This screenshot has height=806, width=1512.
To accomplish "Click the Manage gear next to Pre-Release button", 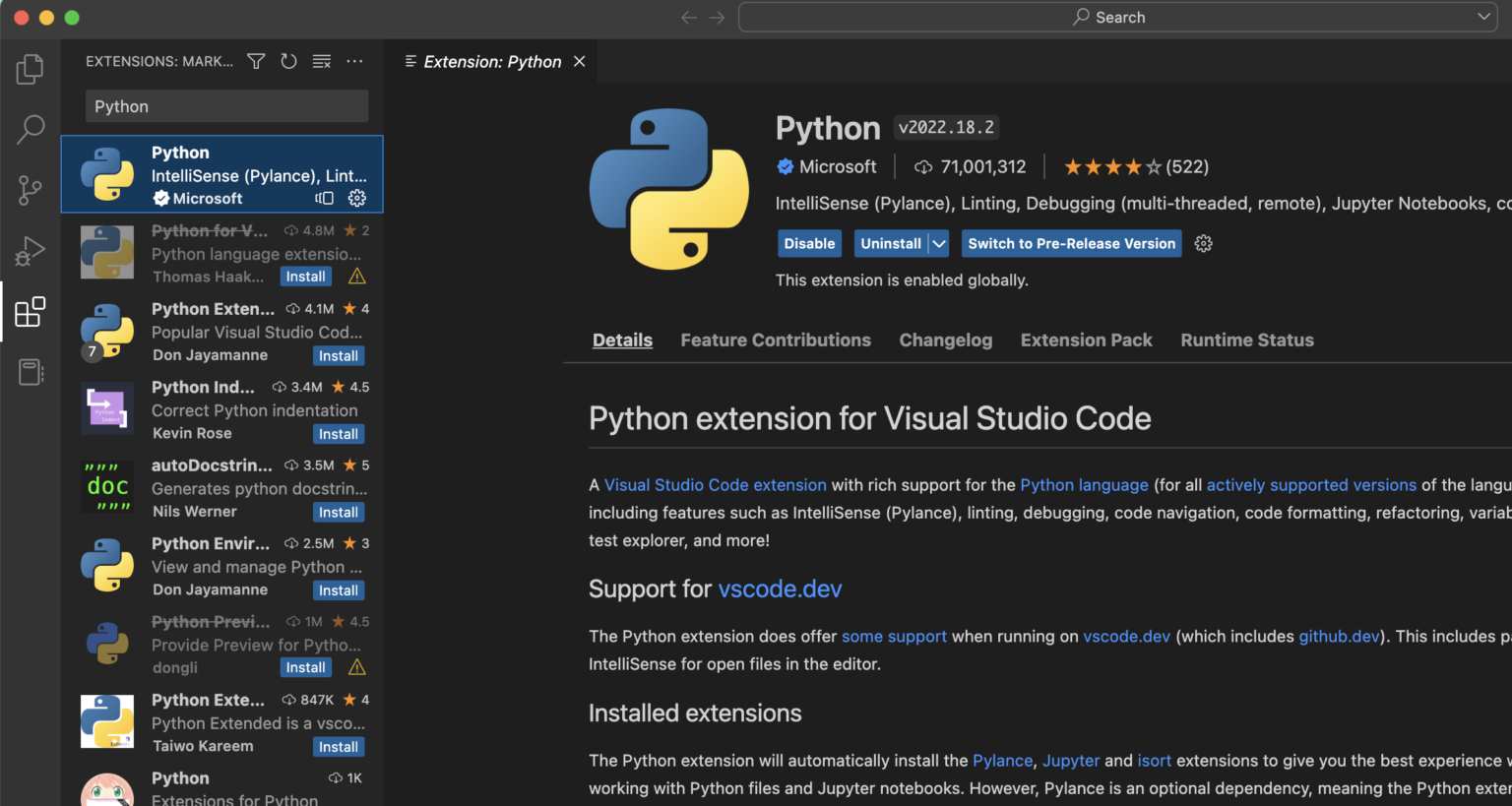I will 1203,243.
